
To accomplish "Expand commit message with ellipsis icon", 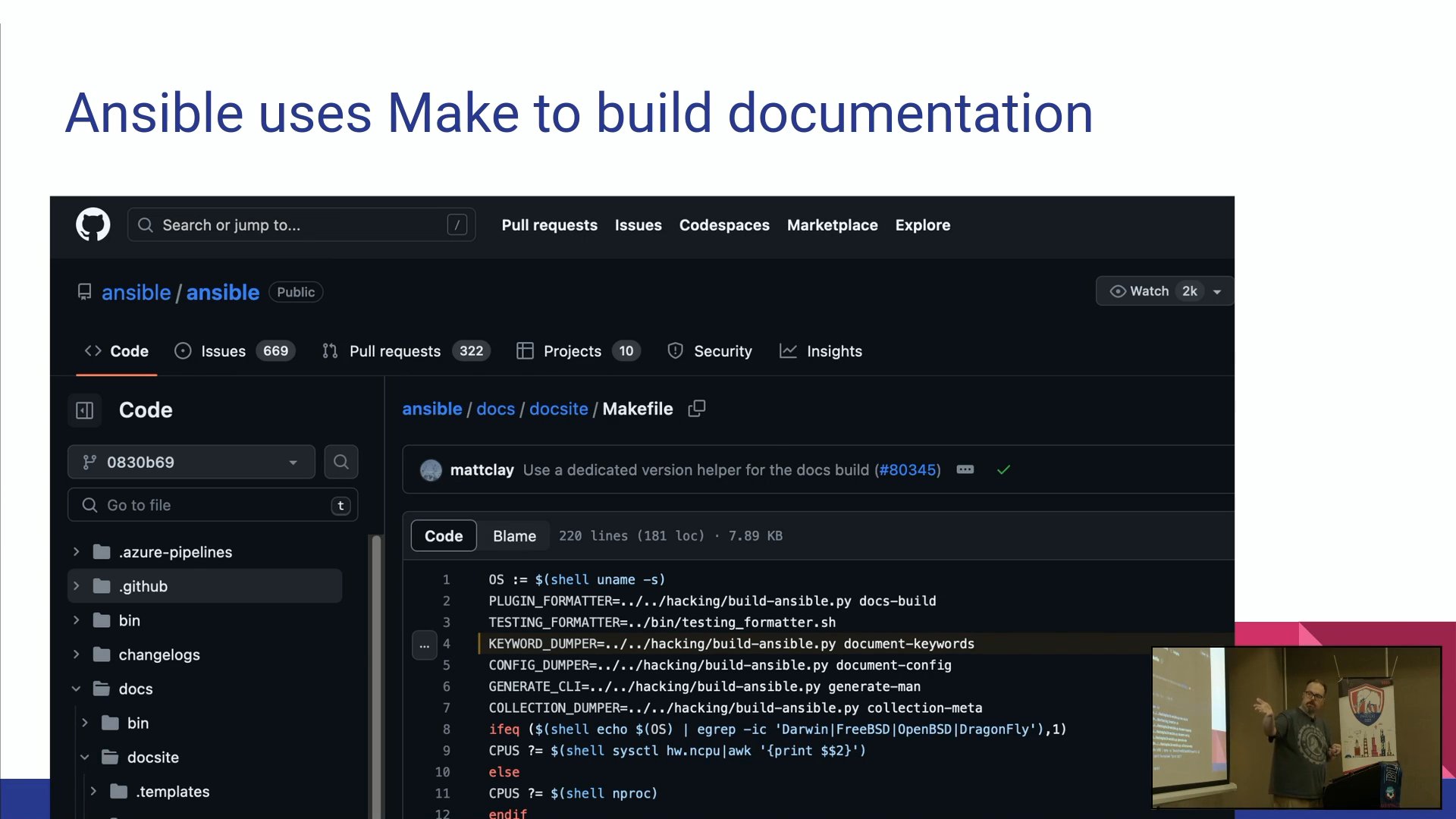I will [965, 469].
